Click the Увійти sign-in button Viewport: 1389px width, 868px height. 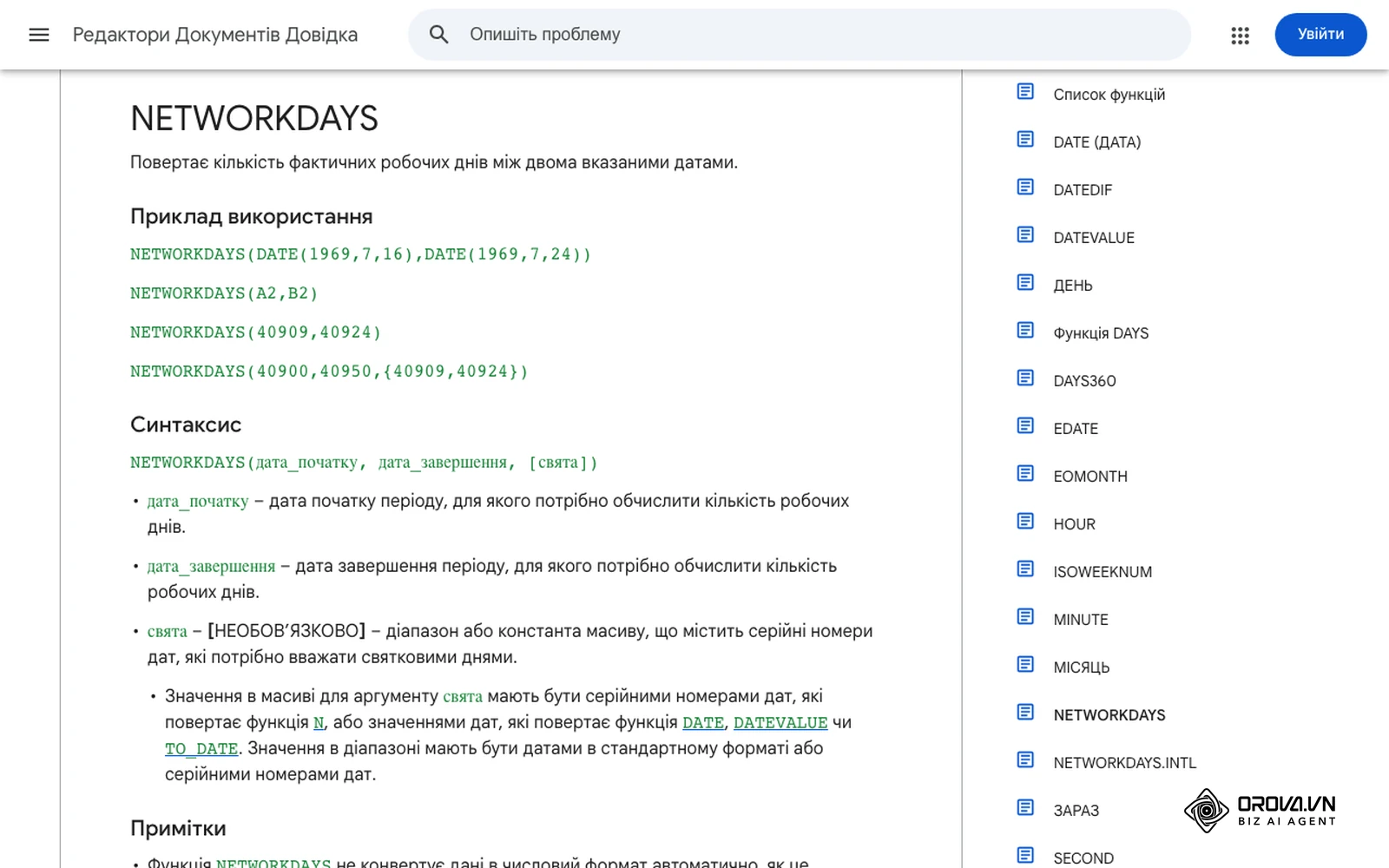(1320, 35)
